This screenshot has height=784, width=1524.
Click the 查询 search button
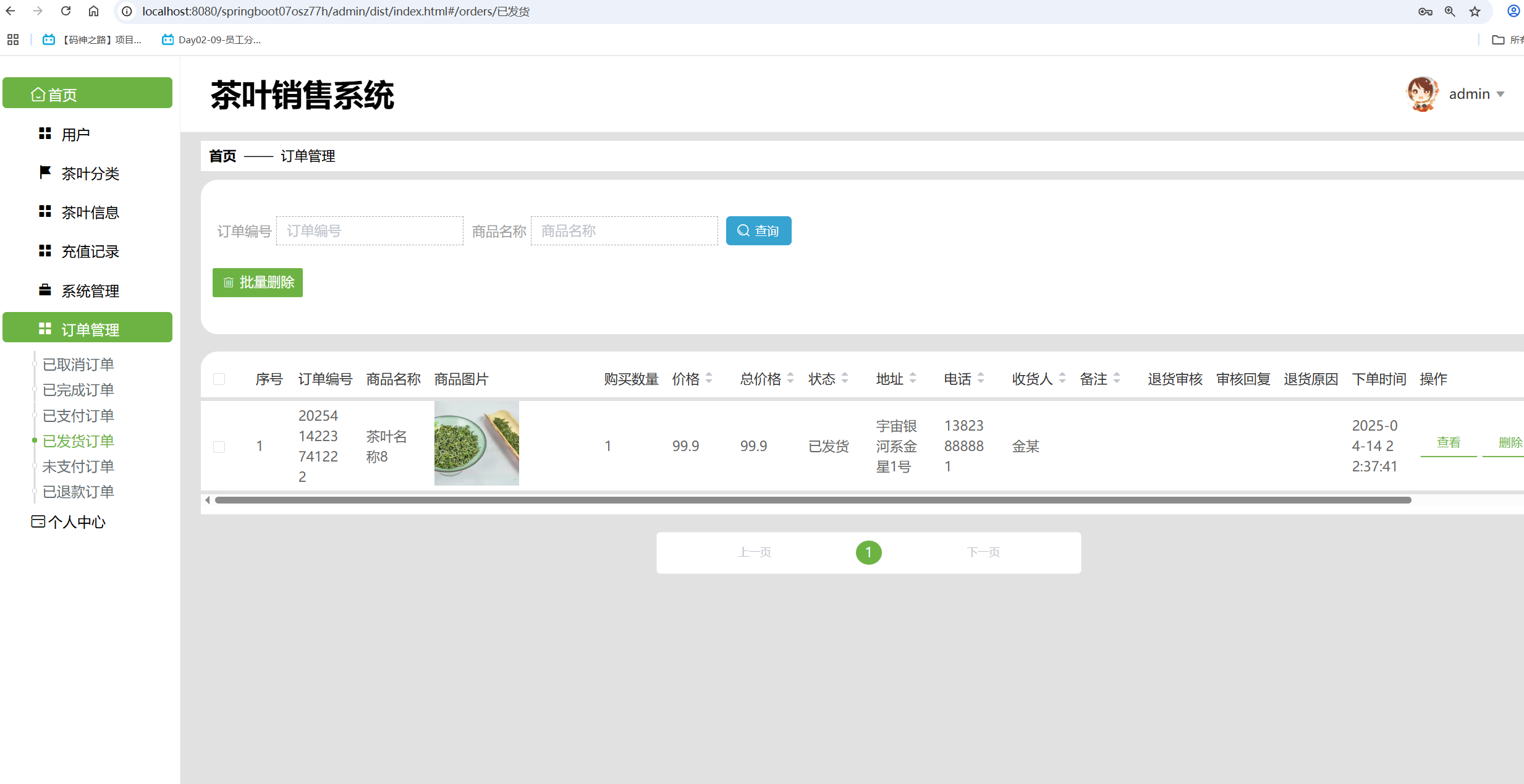(x=758, y=230)
